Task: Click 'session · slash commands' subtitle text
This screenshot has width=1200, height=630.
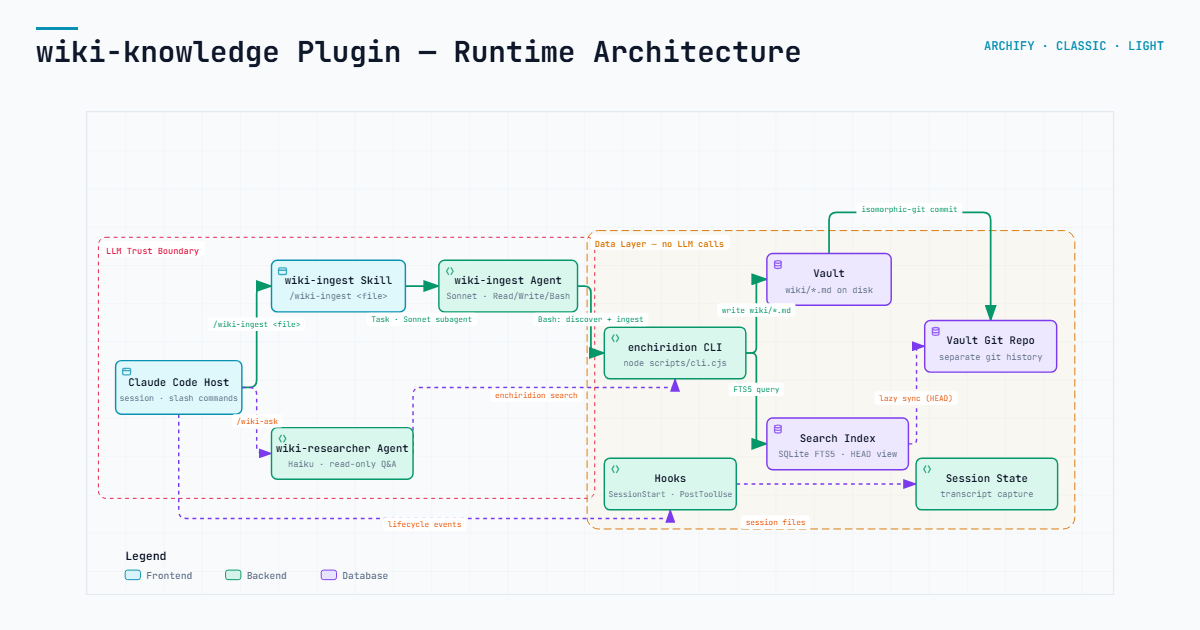Action: pyautogui.click(x=179, y=398)
